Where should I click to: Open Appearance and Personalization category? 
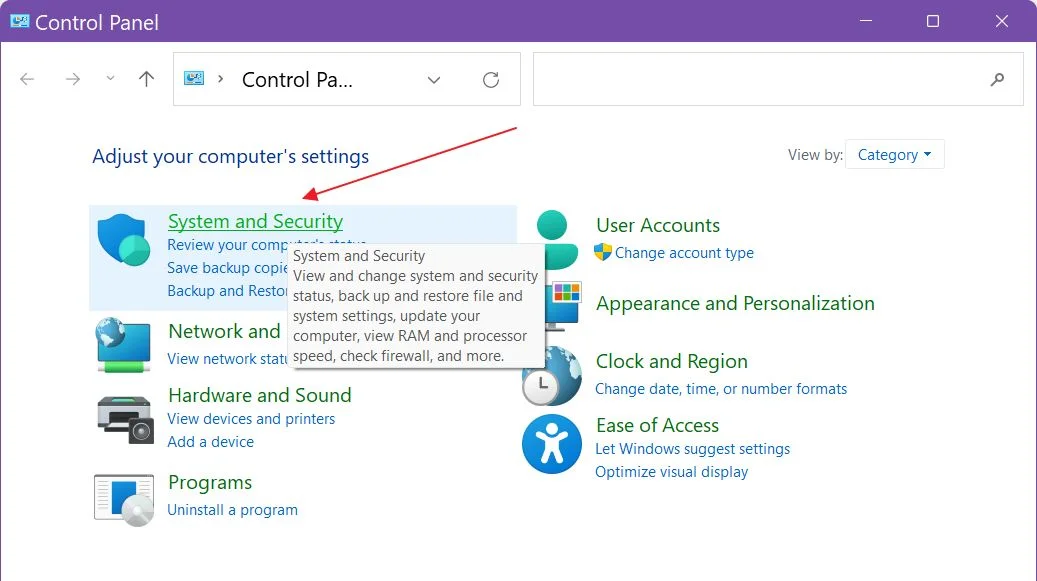[735, 303]
